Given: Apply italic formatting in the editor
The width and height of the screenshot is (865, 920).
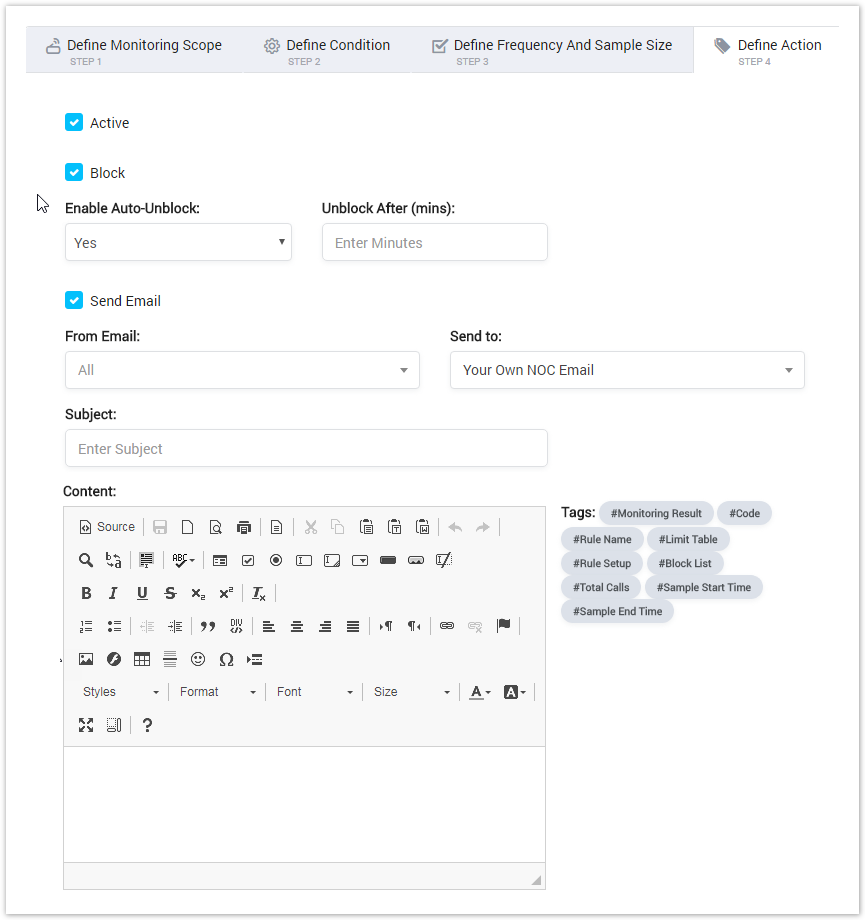Looking at the screenshot, I should pos(114,593).
